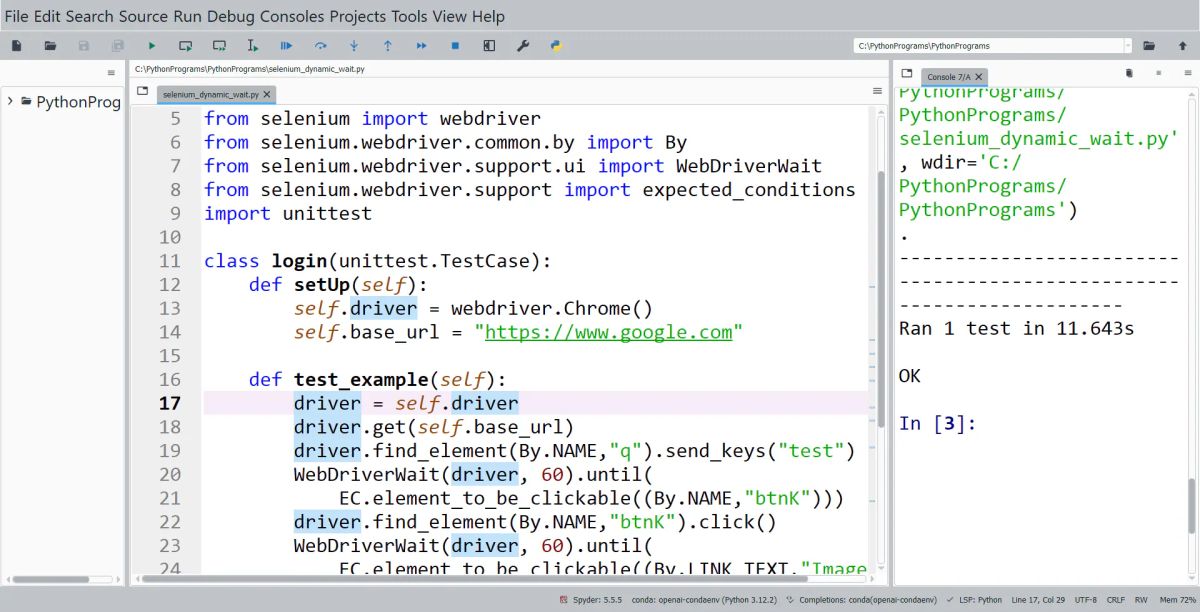Maximize current pane icon

(x=489, y=46)
